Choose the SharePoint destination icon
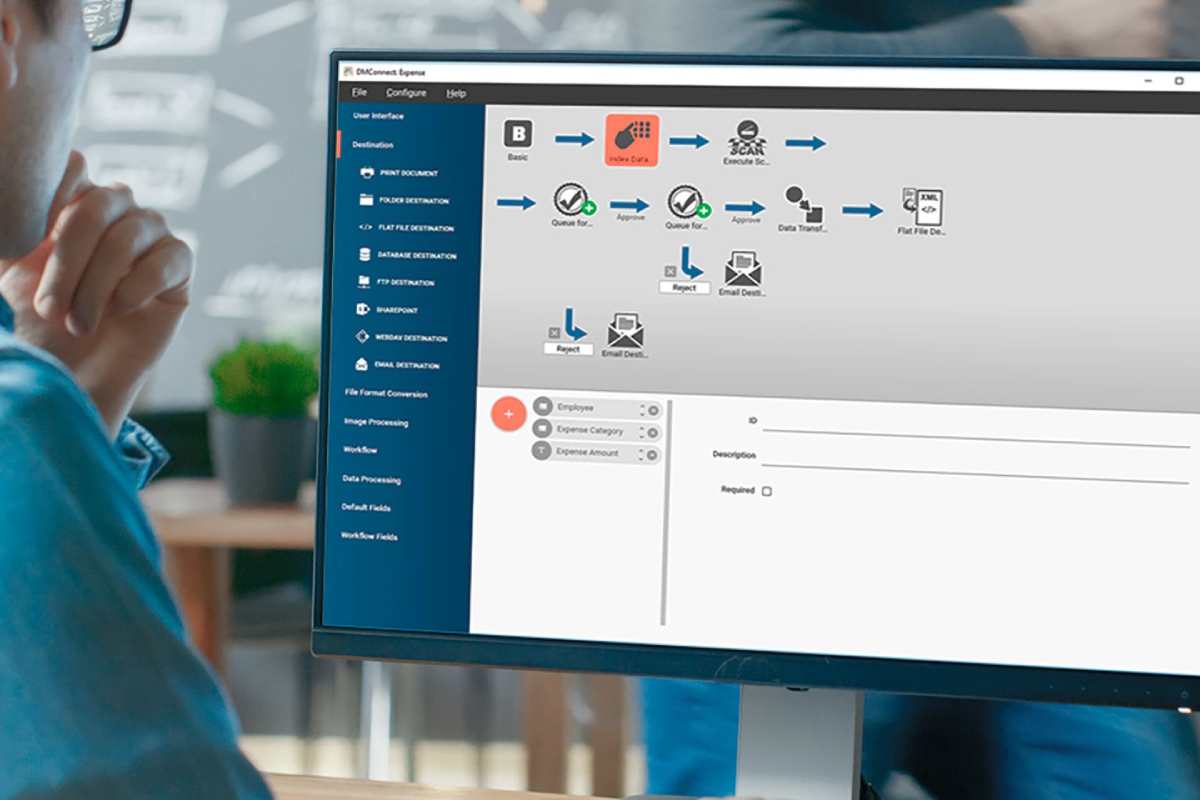This screenshot has height=800, width=1200. [363, 310]
